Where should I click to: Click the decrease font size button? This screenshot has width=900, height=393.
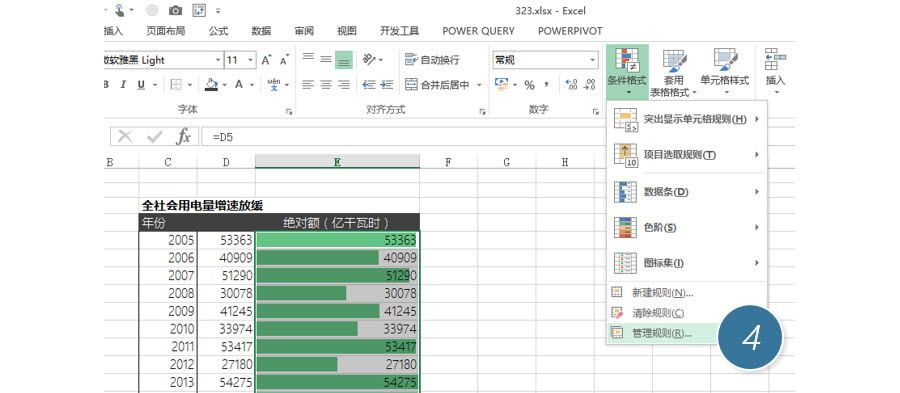tap(284, 60)
